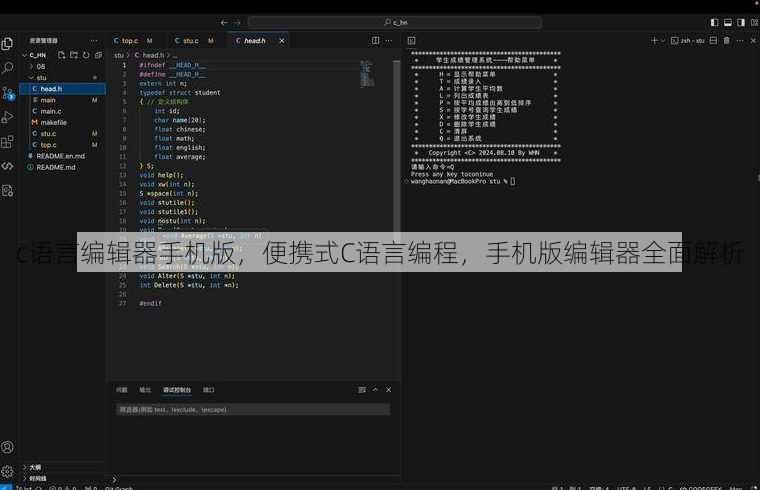This screenshot has width=760, height=490.
Task: Close the terminal panel on the right
Action: [753, 41]
